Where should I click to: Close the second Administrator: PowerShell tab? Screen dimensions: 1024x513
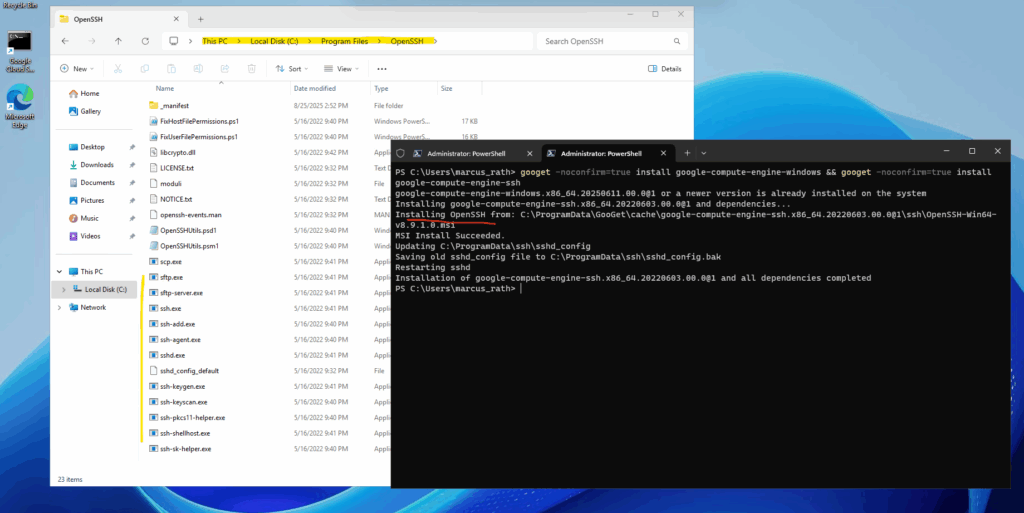coord(663,153)
